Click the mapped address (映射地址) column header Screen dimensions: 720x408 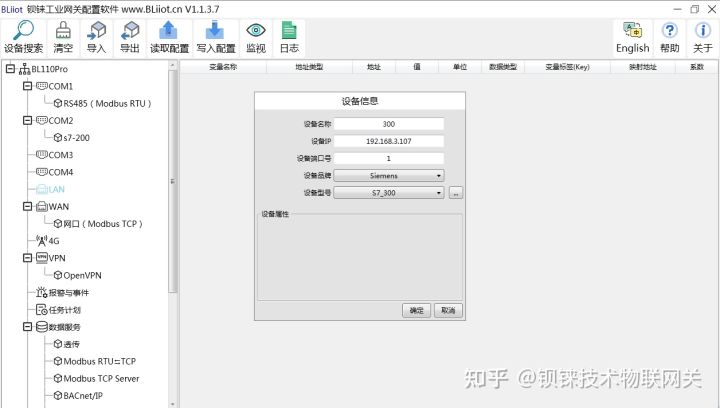(x=643, y=67)
